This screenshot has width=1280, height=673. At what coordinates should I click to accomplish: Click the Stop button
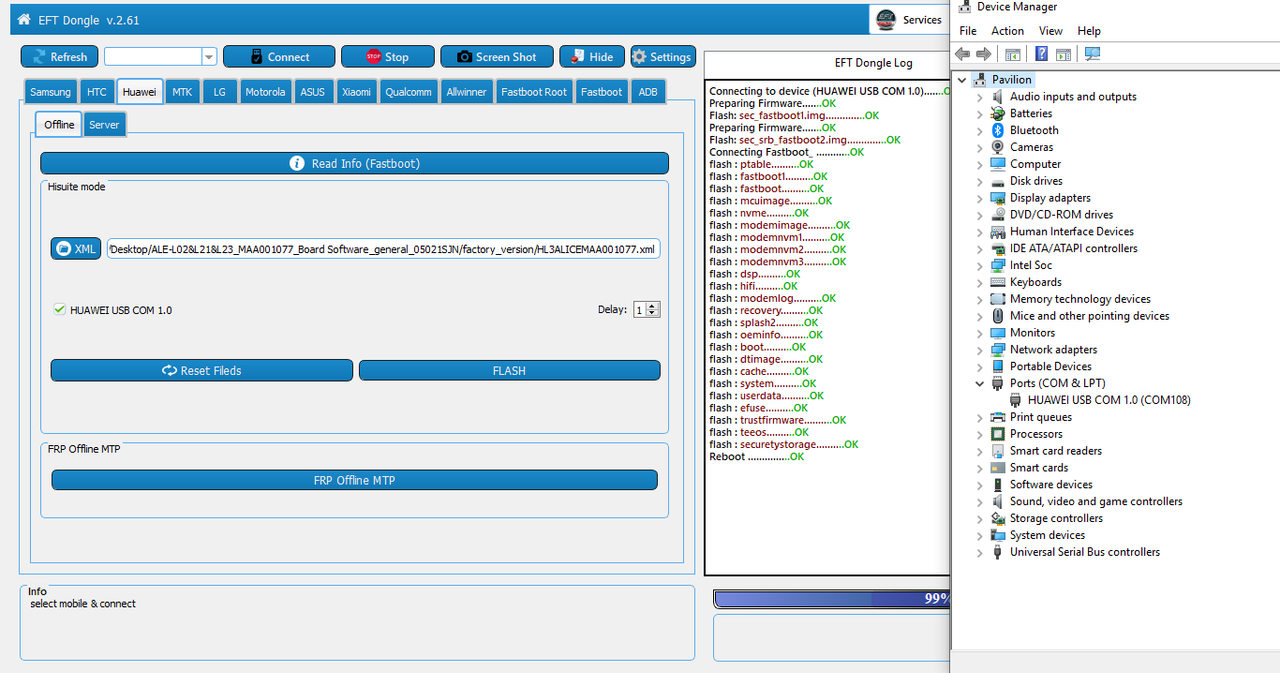pos(388,57)
